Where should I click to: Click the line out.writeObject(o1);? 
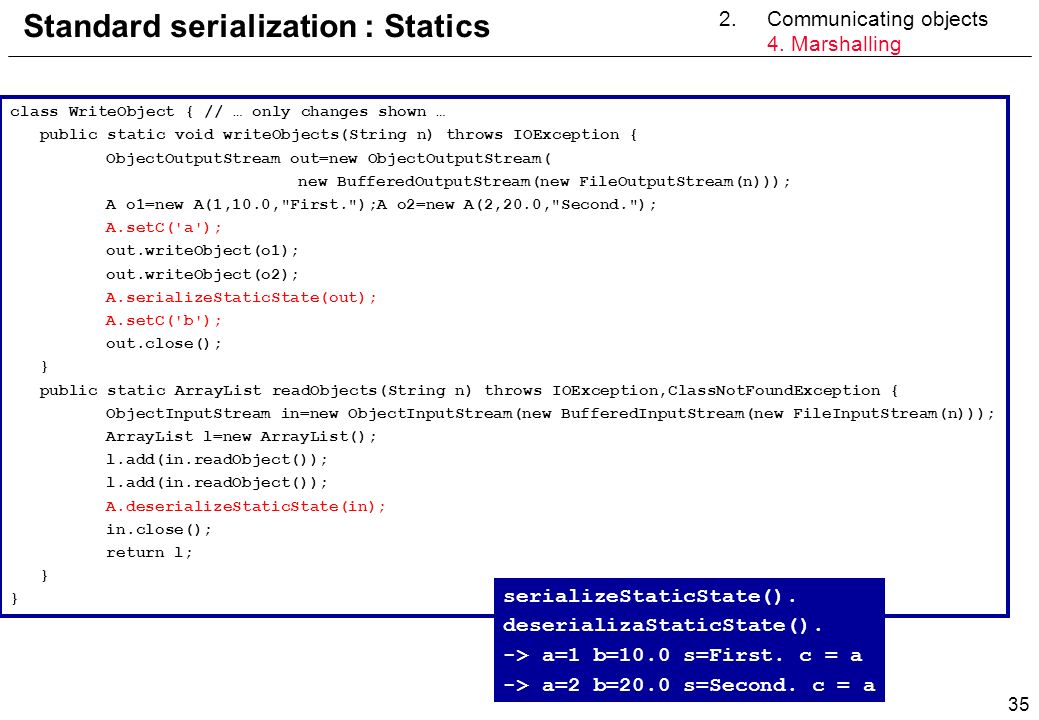tap(202, 251)
